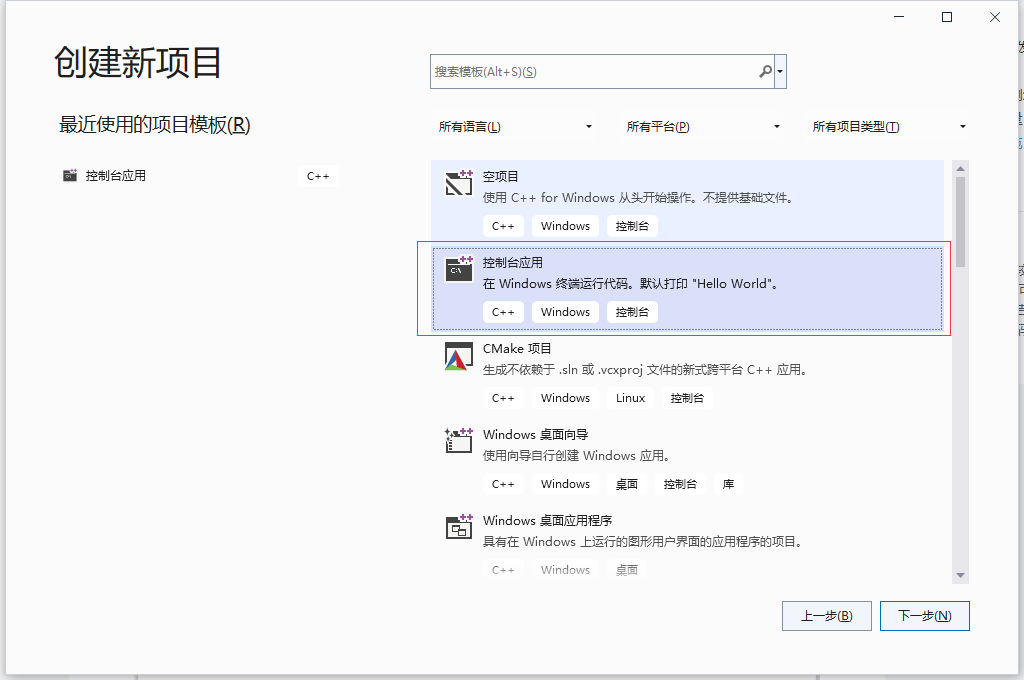Close the 创建新项目 dialog
Screen dimensions: 1024x680
coord(995,17)
